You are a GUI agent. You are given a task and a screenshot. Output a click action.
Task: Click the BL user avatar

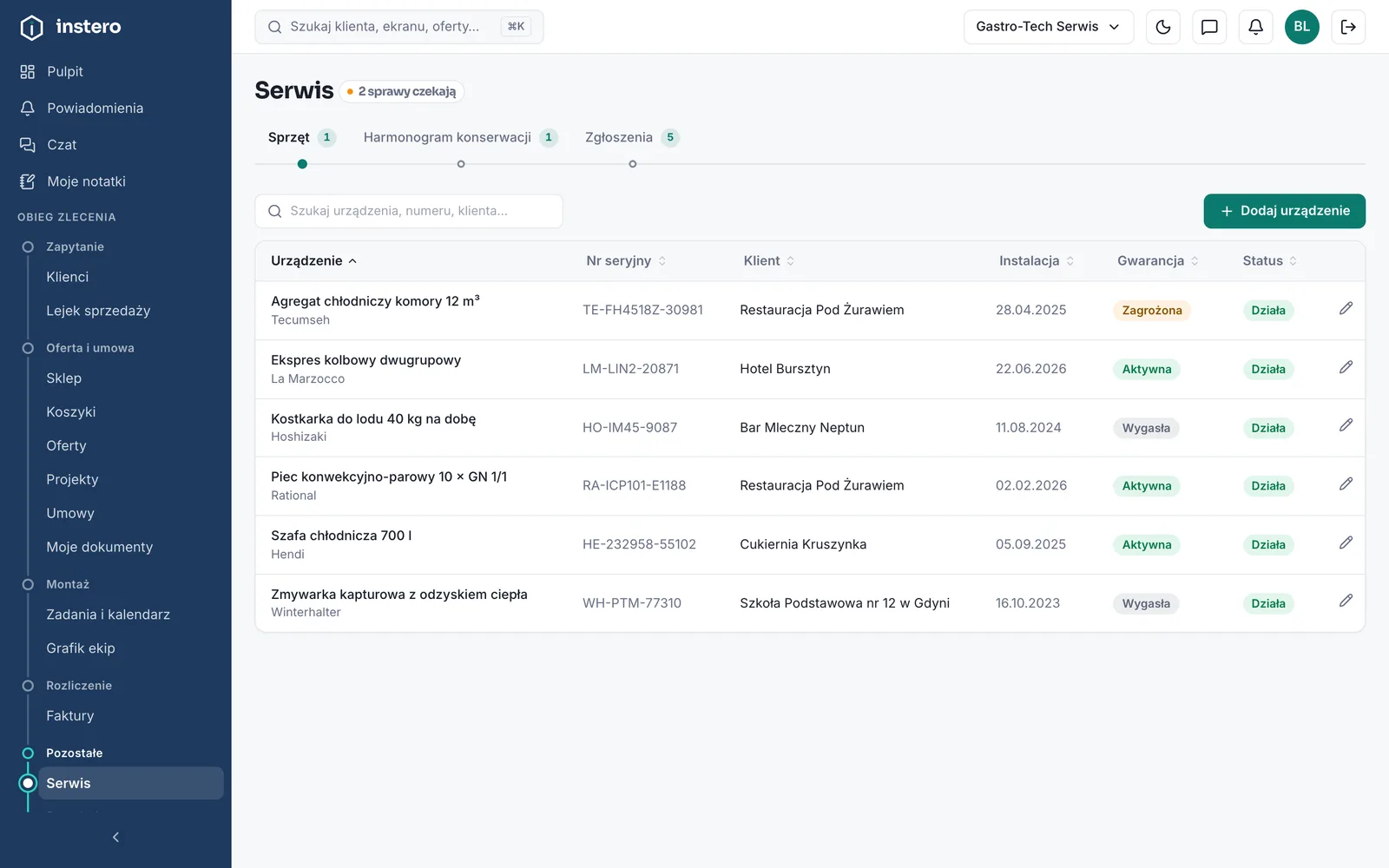coord(1302,27)
